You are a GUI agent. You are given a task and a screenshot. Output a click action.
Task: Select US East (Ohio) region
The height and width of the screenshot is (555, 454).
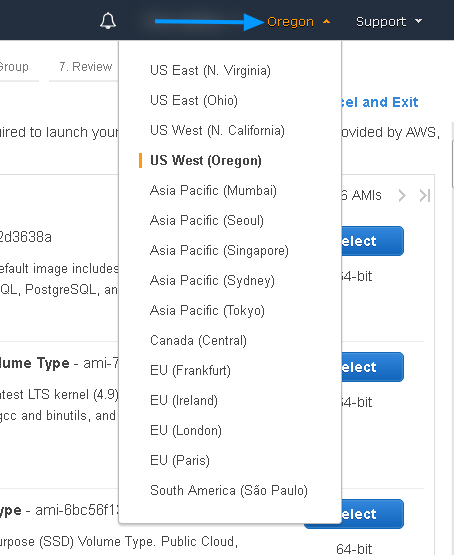194,101
